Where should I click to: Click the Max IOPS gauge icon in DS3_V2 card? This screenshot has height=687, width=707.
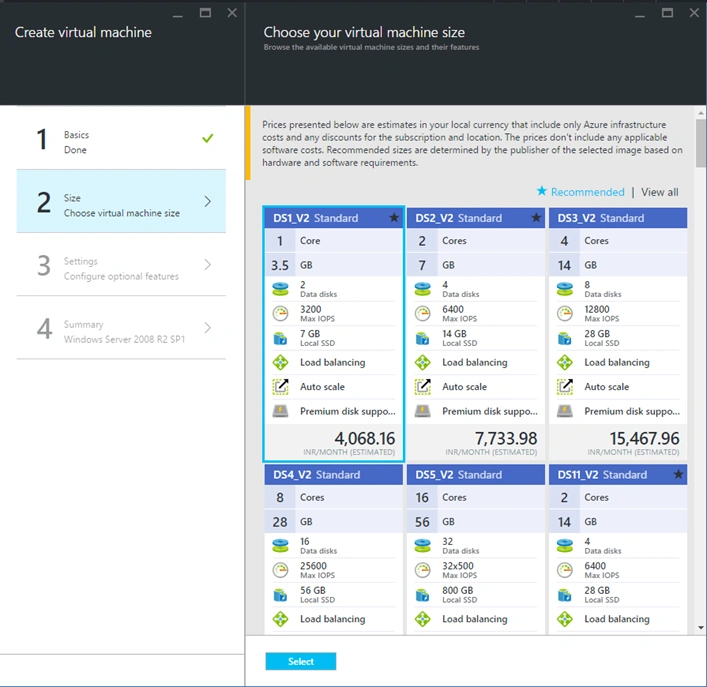[565, 313]
